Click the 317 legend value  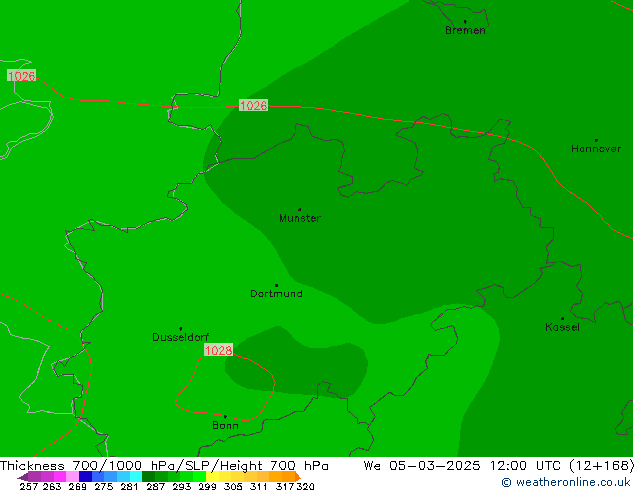click(x=285, y=486)
